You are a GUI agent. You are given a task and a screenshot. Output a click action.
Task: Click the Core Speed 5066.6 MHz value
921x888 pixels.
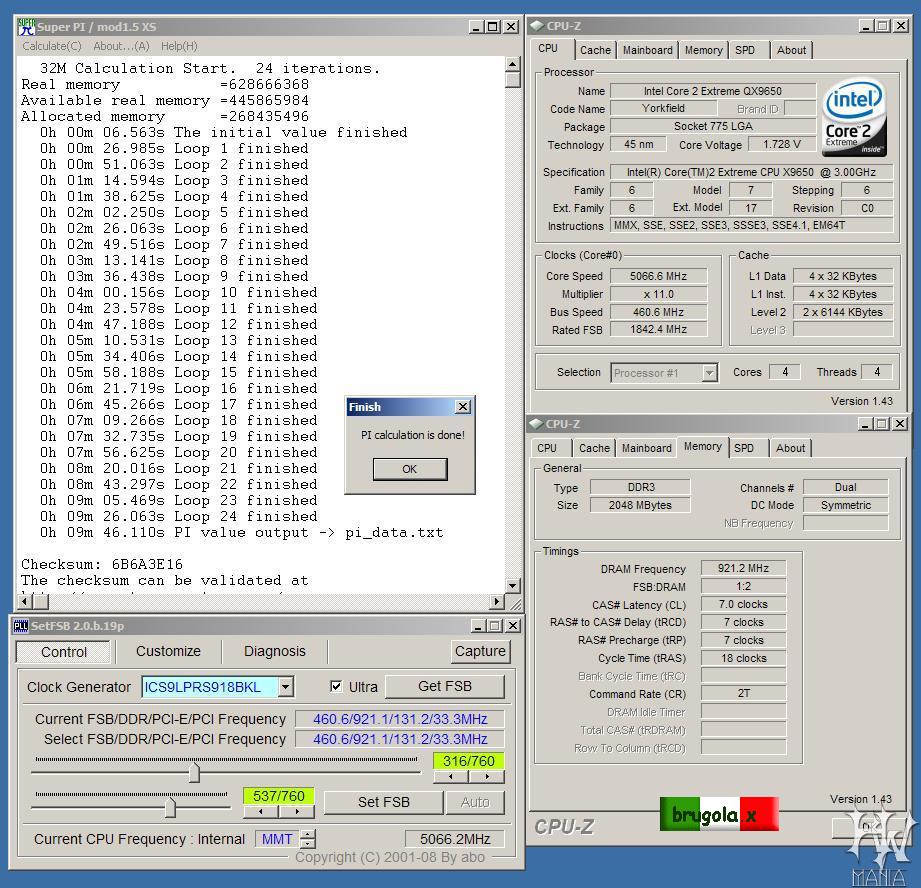658,276
